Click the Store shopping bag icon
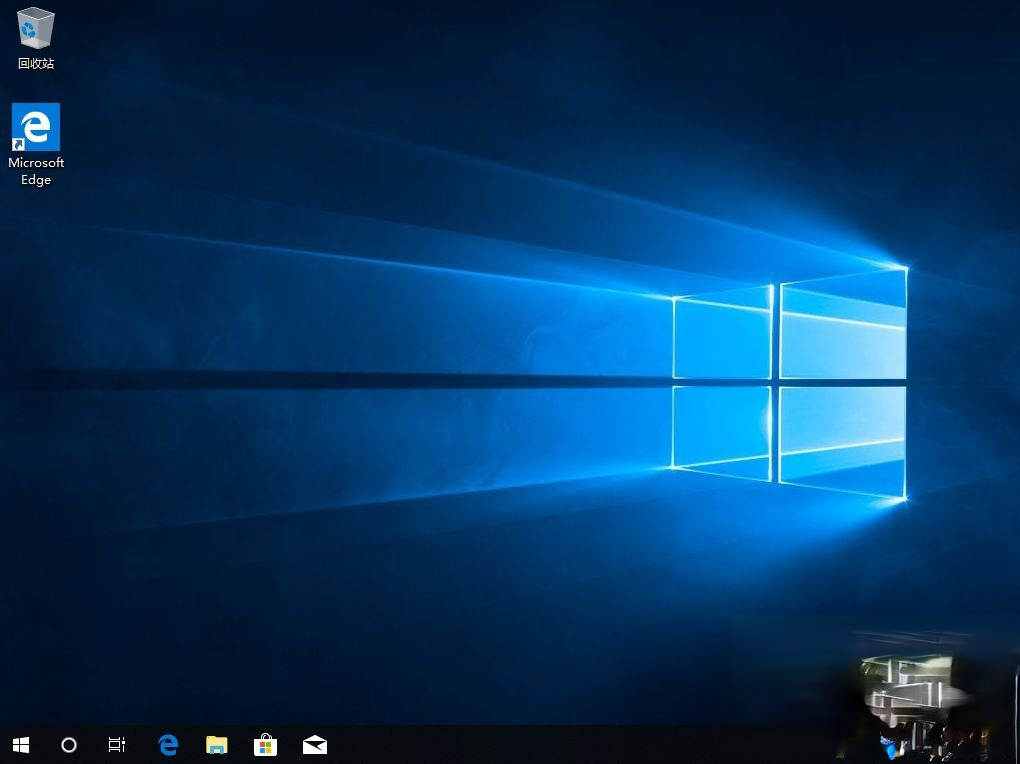The image size is (1020, 764). tap(265, 745)
